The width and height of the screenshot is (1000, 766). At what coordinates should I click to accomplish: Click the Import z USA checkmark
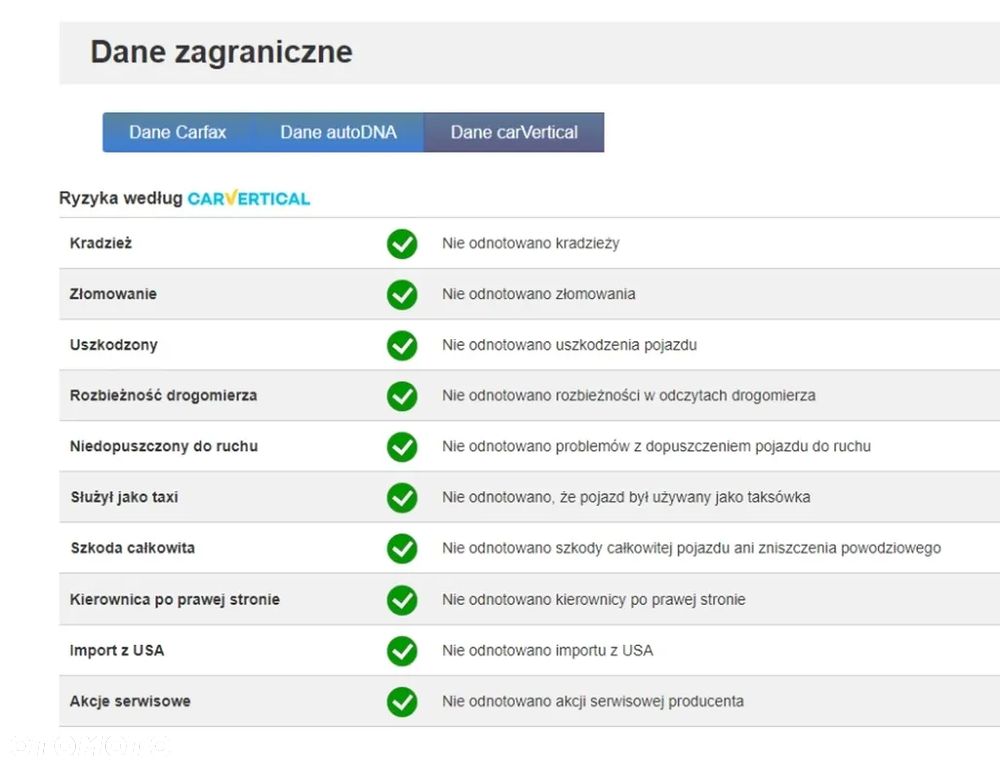coord(402,651)
